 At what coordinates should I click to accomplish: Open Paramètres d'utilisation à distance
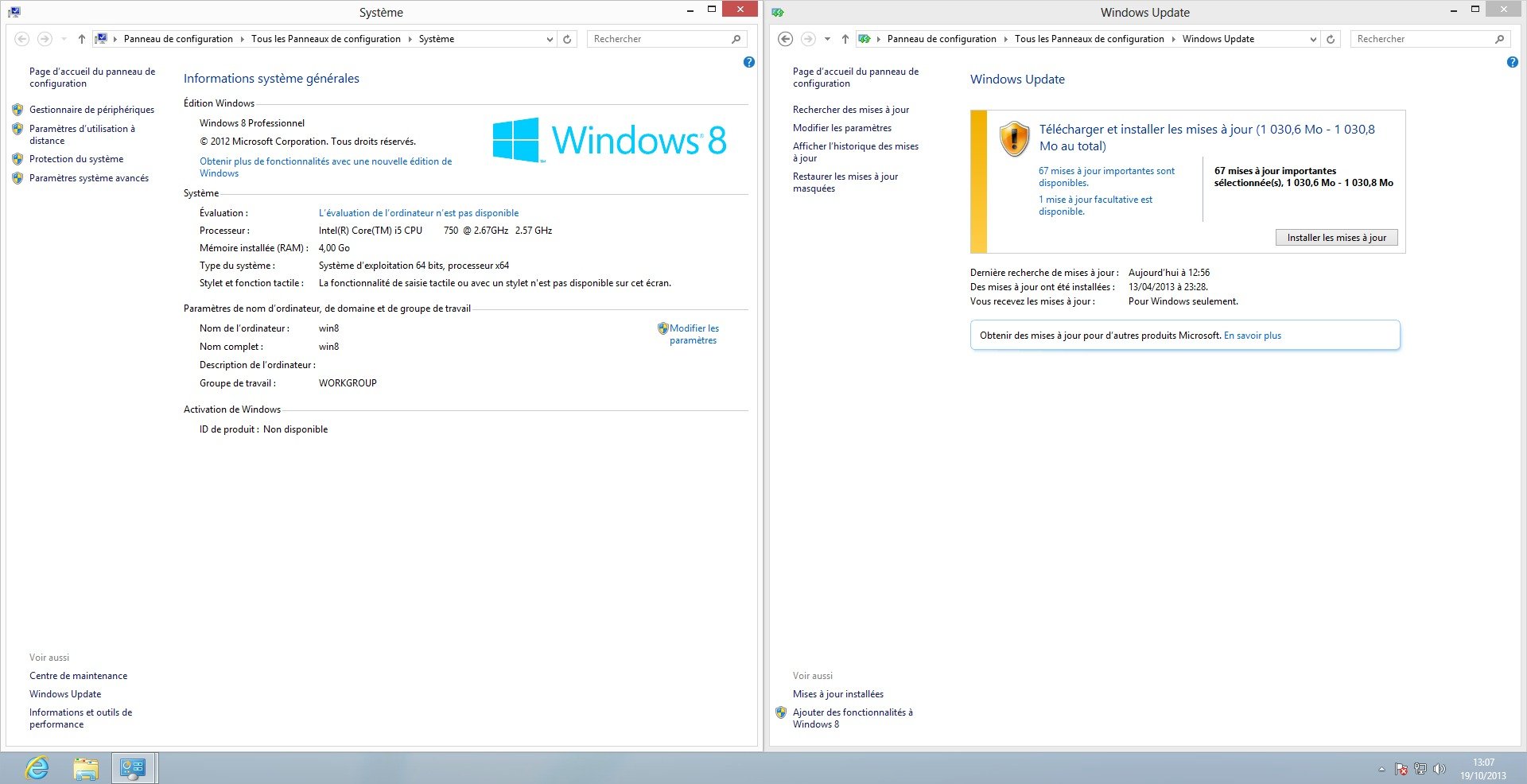point(82,134)
